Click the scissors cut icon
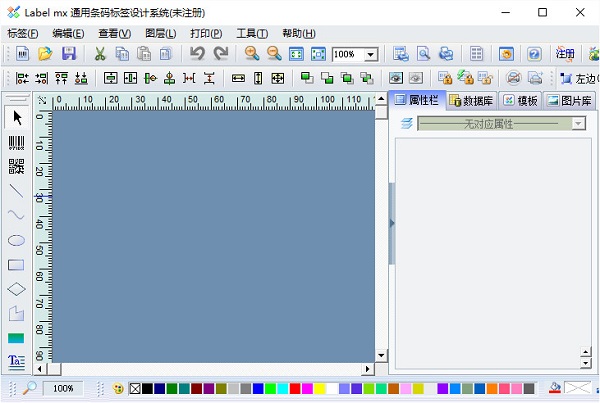 point(100,54)
